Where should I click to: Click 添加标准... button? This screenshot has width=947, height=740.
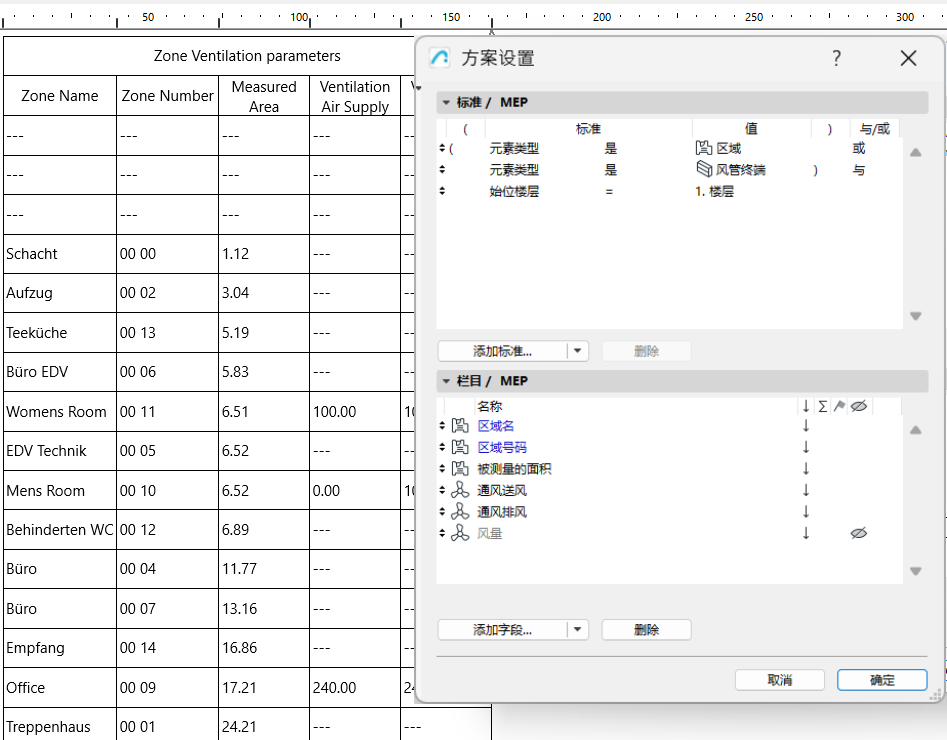502,351
